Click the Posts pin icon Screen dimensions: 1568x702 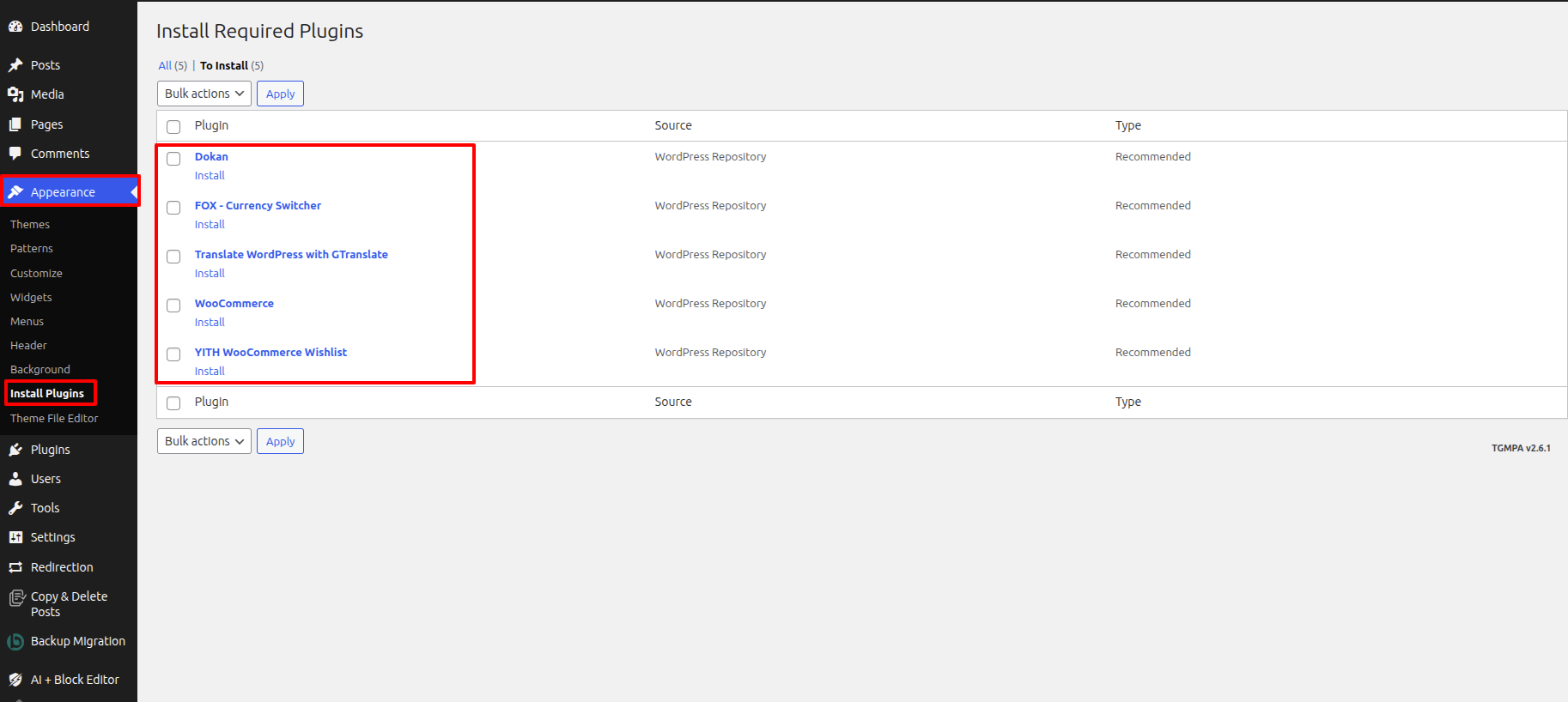coord(15,65)
